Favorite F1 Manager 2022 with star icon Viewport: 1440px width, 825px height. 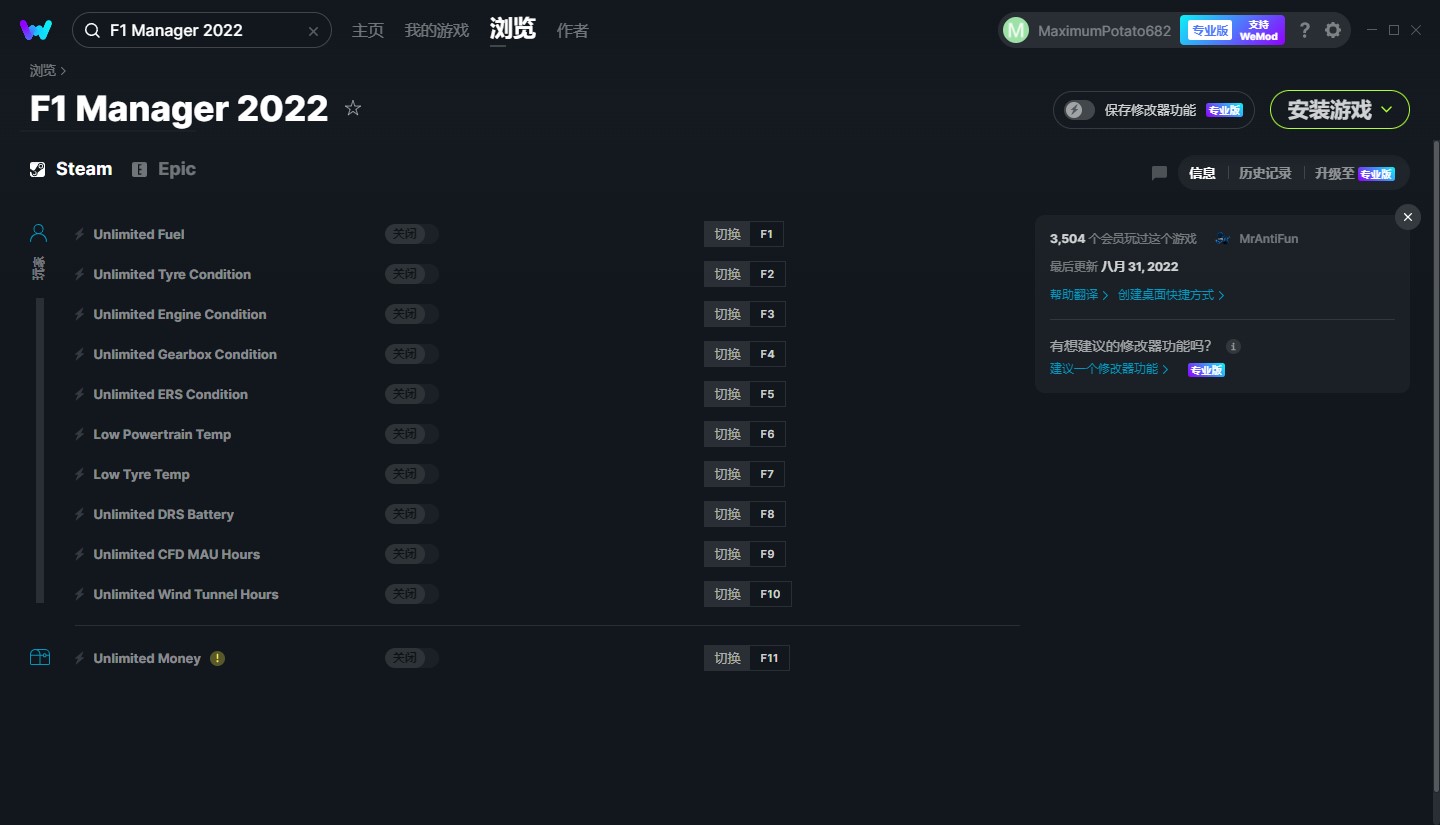353,108
